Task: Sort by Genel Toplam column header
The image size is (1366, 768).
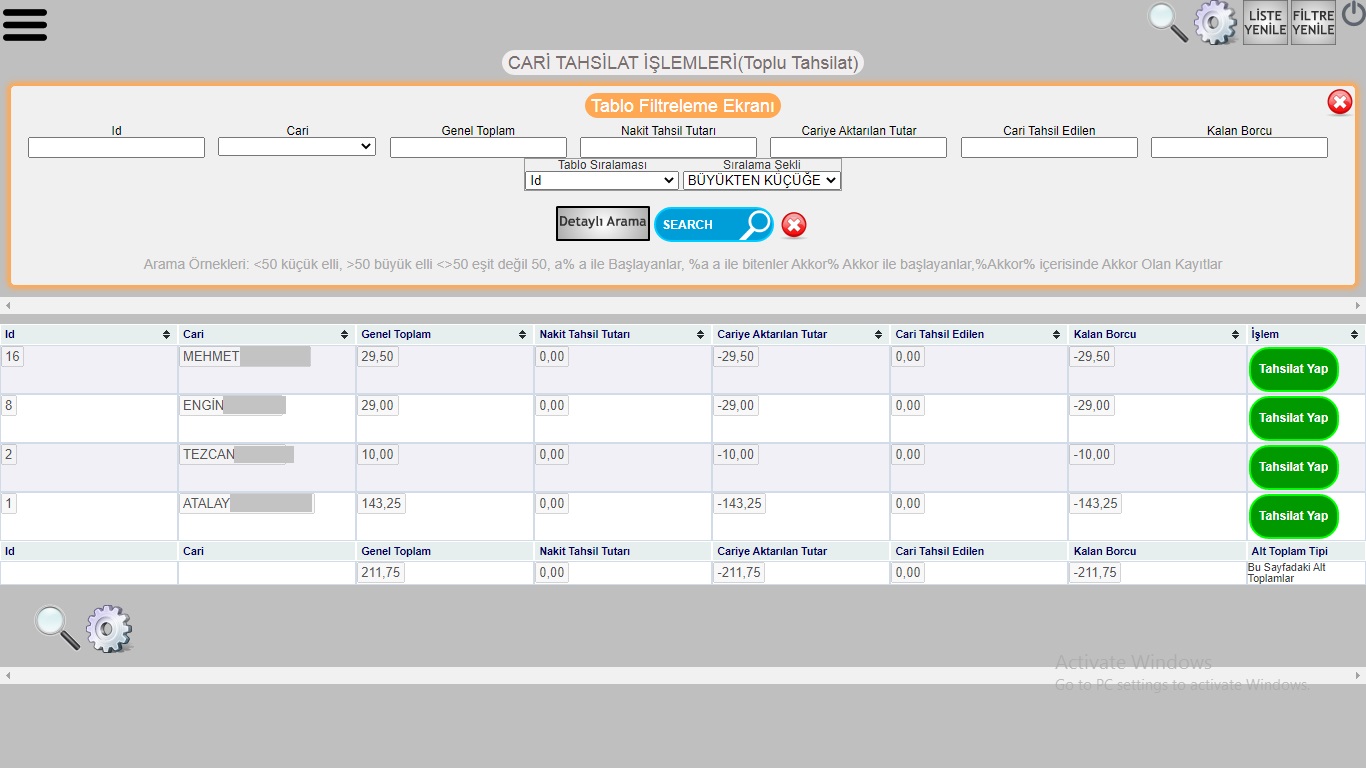Action: (x=444, y=334)
